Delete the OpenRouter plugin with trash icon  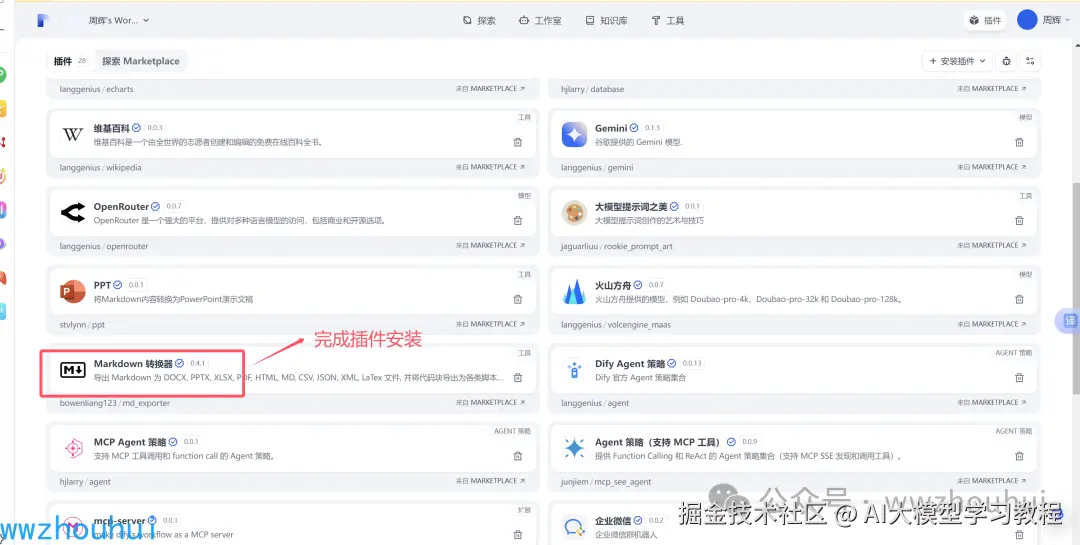pos(517,220)
